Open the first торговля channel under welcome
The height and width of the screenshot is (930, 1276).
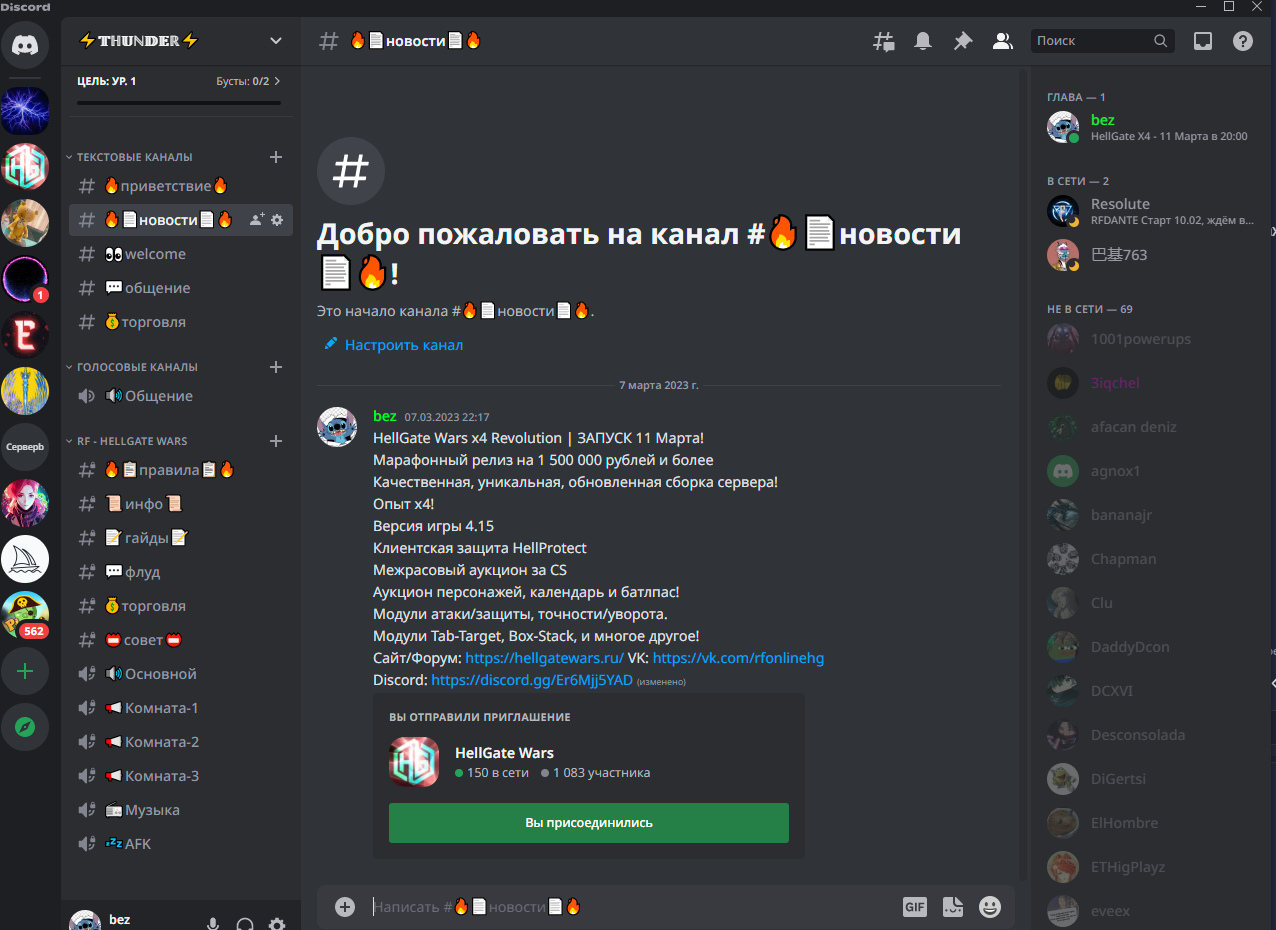point(181,322)
